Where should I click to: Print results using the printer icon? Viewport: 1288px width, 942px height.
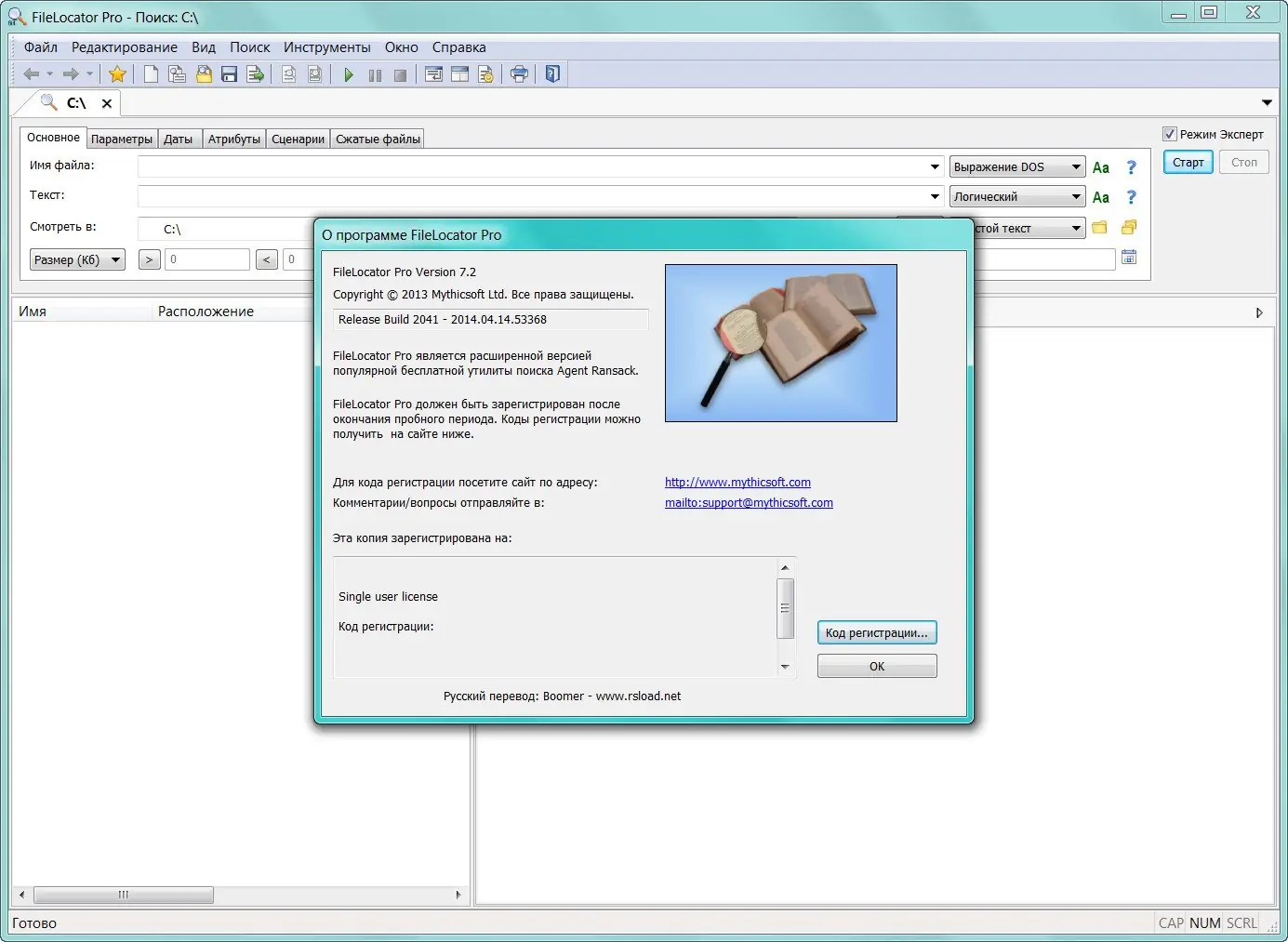(519, 74)
